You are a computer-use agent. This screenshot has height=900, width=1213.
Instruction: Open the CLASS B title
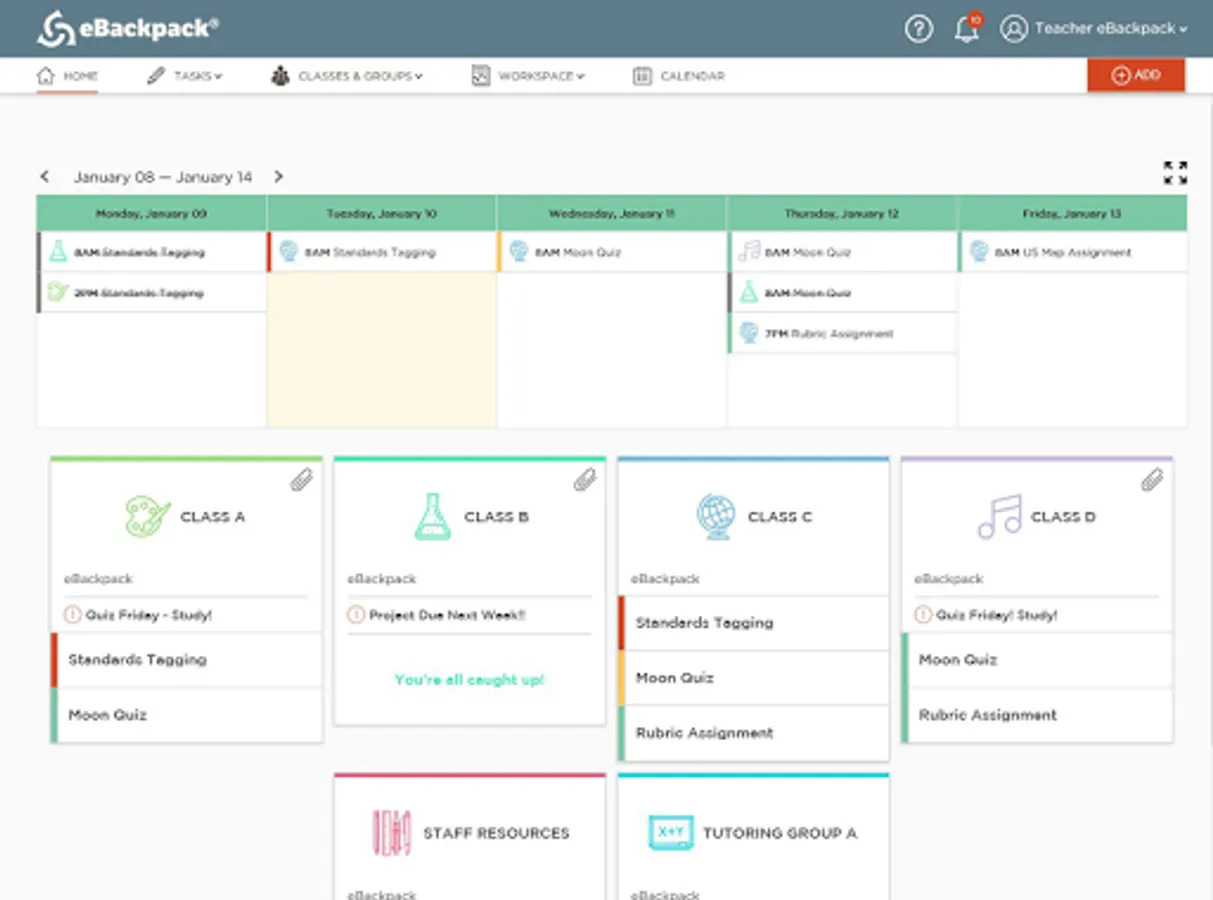coord(496,517)
